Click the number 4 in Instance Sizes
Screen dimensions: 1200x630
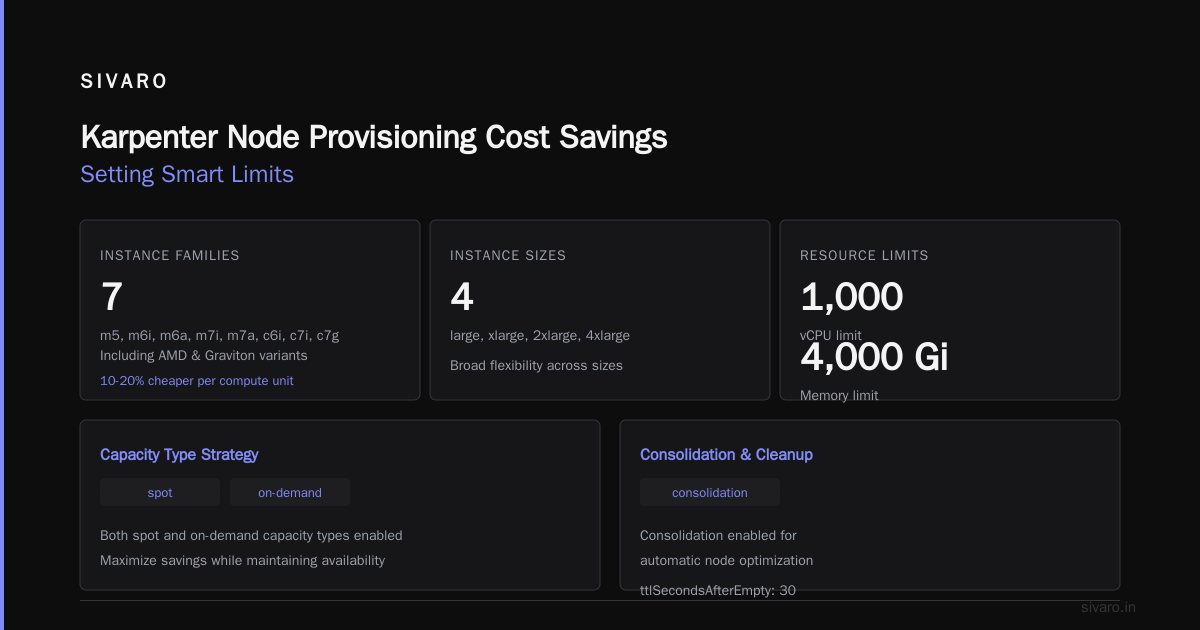(x=462, y=297)
